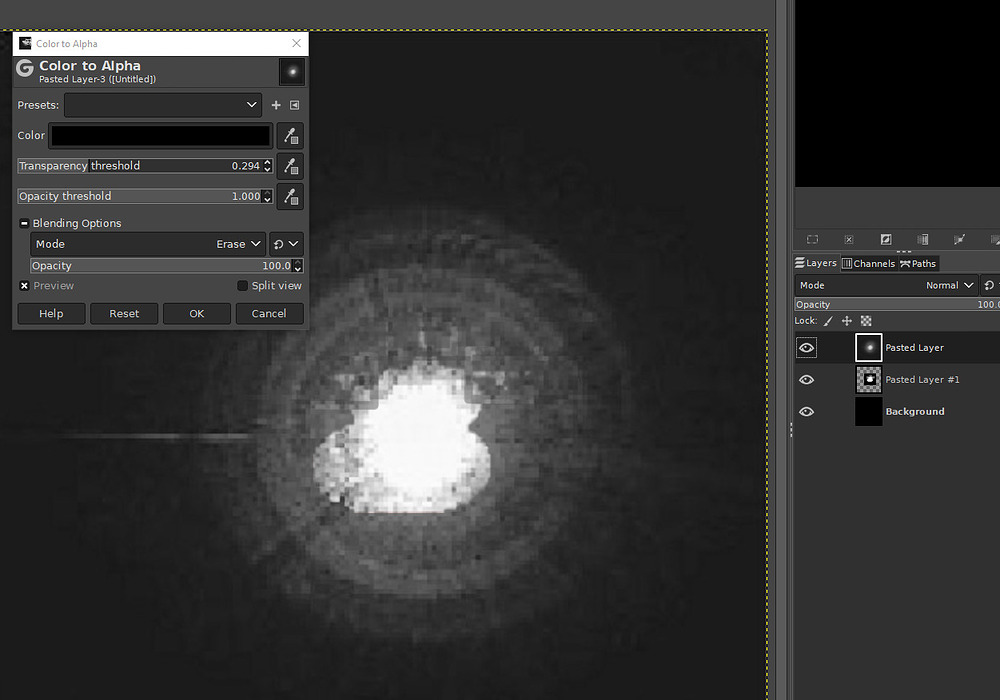
Task: Switch to the Channels tab
Action: pyautogui.click(x=868, y=264)
